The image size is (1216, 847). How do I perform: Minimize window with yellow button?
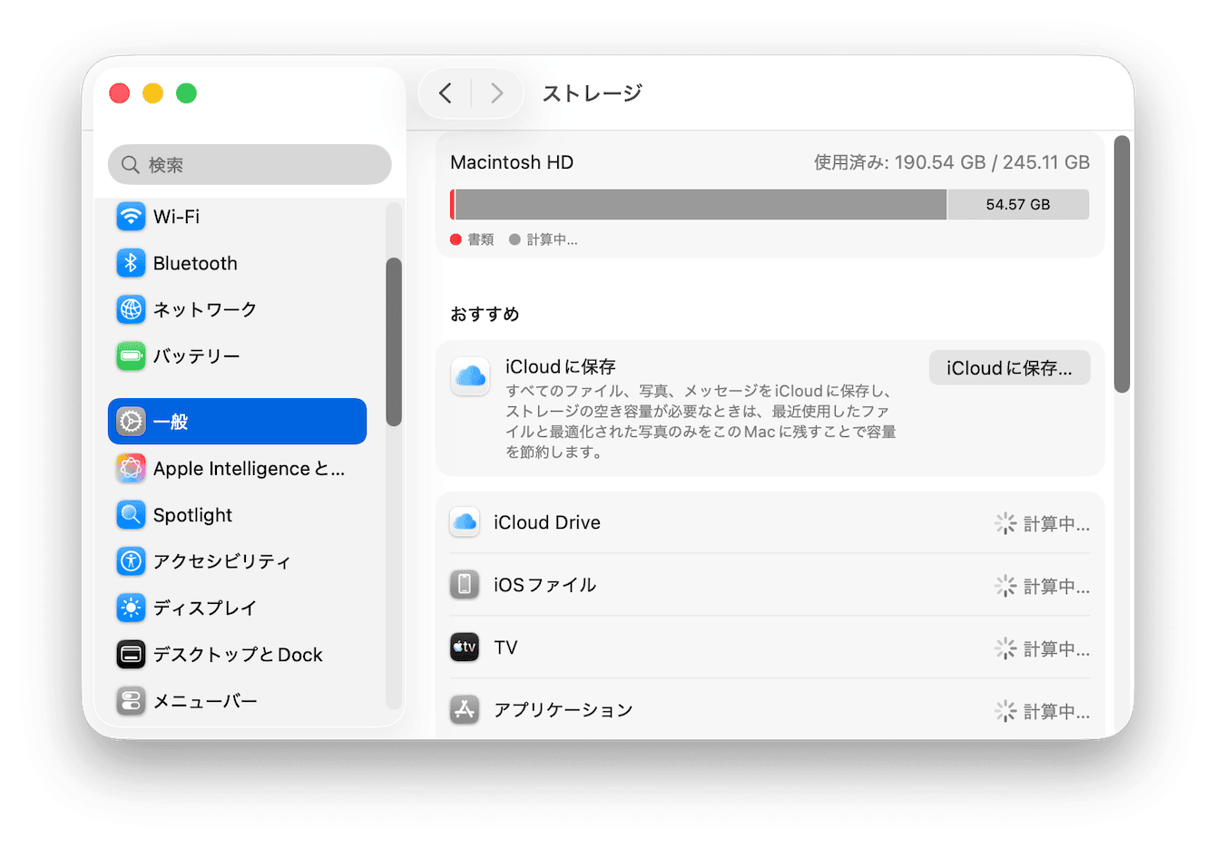(153, 93)
